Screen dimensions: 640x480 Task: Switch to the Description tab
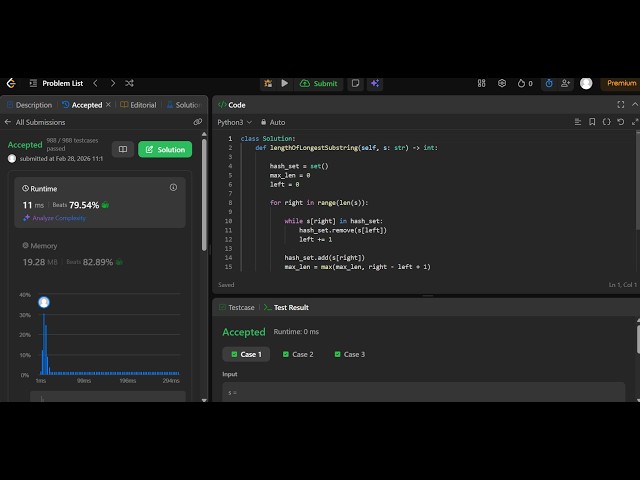pos(30,105)
